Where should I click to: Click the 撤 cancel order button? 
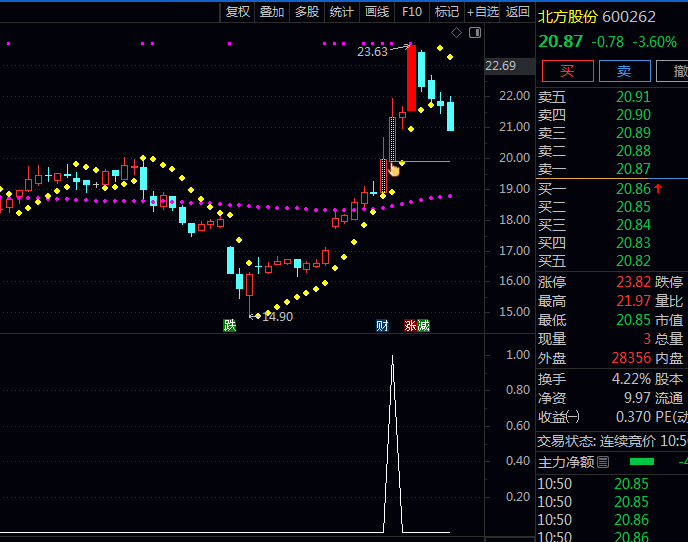(x=674, y=71)
